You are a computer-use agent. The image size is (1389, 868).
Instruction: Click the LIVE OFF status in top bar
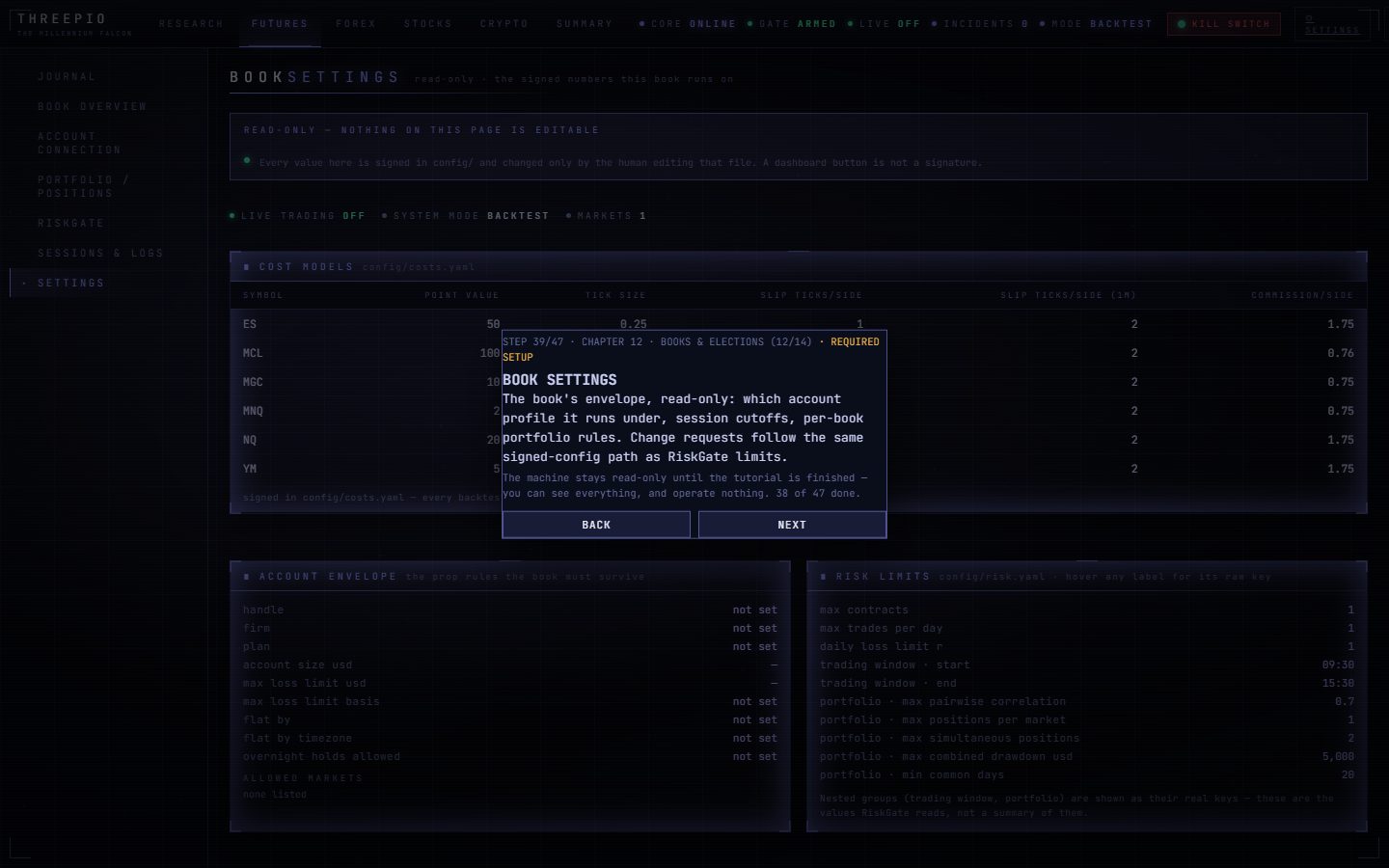(x=884, y=24)
